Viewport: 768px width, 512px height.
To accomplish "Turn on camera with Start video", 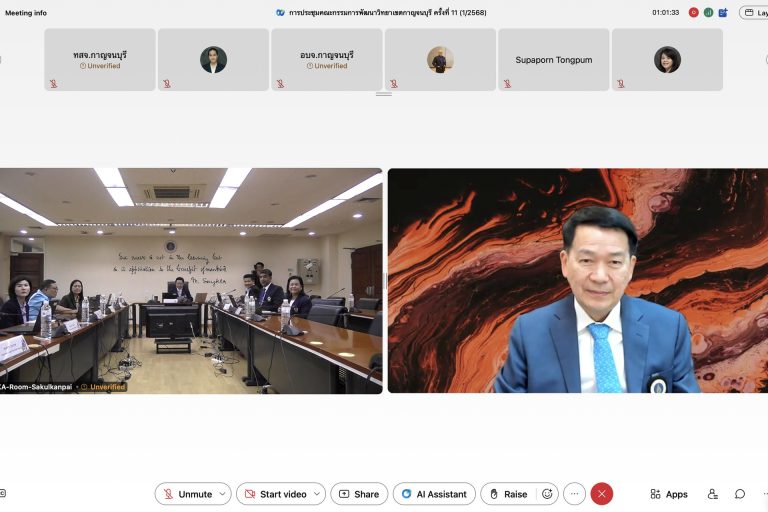I will click(275, 494).
